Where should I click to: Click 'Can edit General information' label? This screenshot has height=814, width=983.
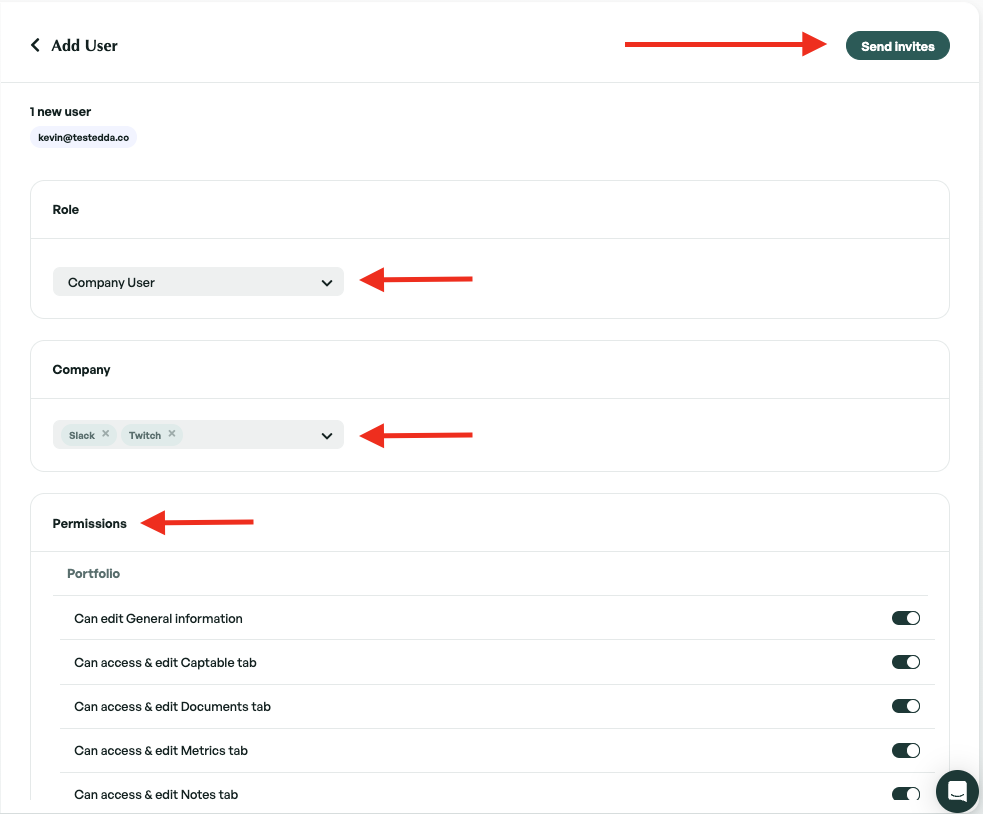(x=158, y=618)
